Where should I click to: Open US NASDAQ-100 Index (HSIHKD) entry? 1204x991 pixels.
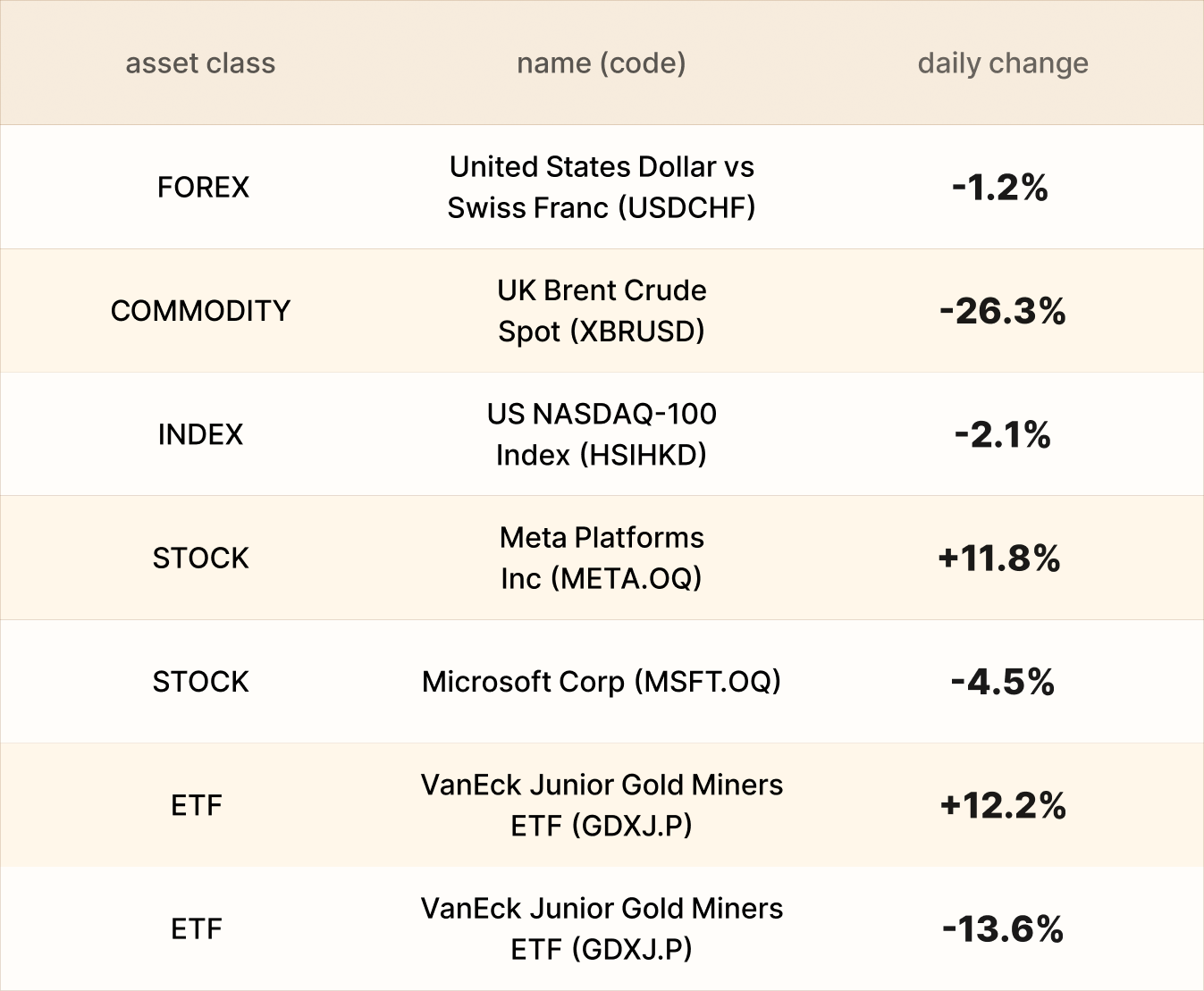point(601,434)
